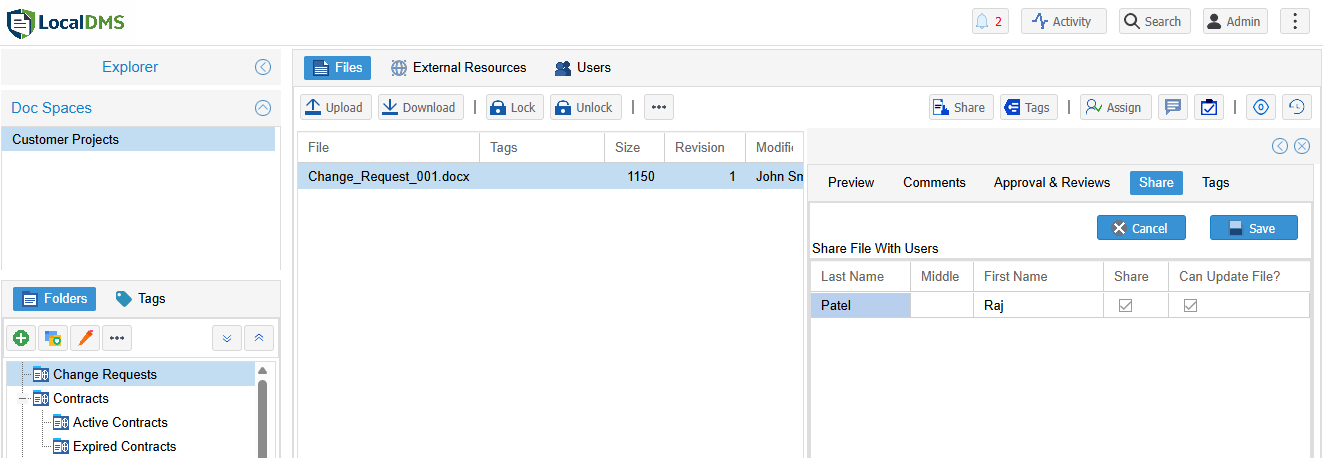Expand all folders with double-down chevron
1323x458 pixels.
[227, 338]
